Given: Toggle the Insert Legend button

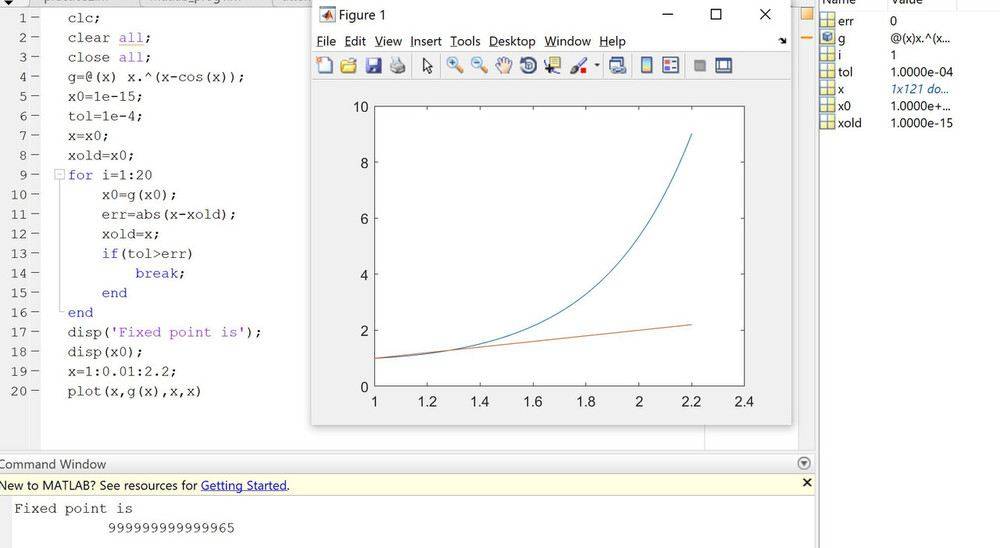Looking at the screenshot, I should (671, 66).
